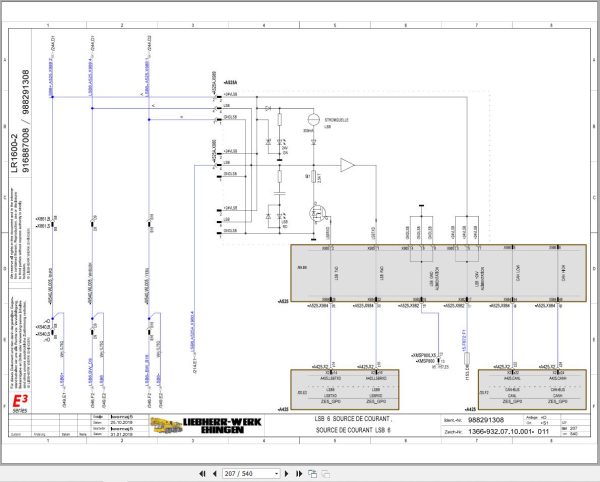Select the title line 'LSB 6 SOURCE DE COURANT ,'
The height and width of the screenshot is (482, 600).
(x=353, y=419)
